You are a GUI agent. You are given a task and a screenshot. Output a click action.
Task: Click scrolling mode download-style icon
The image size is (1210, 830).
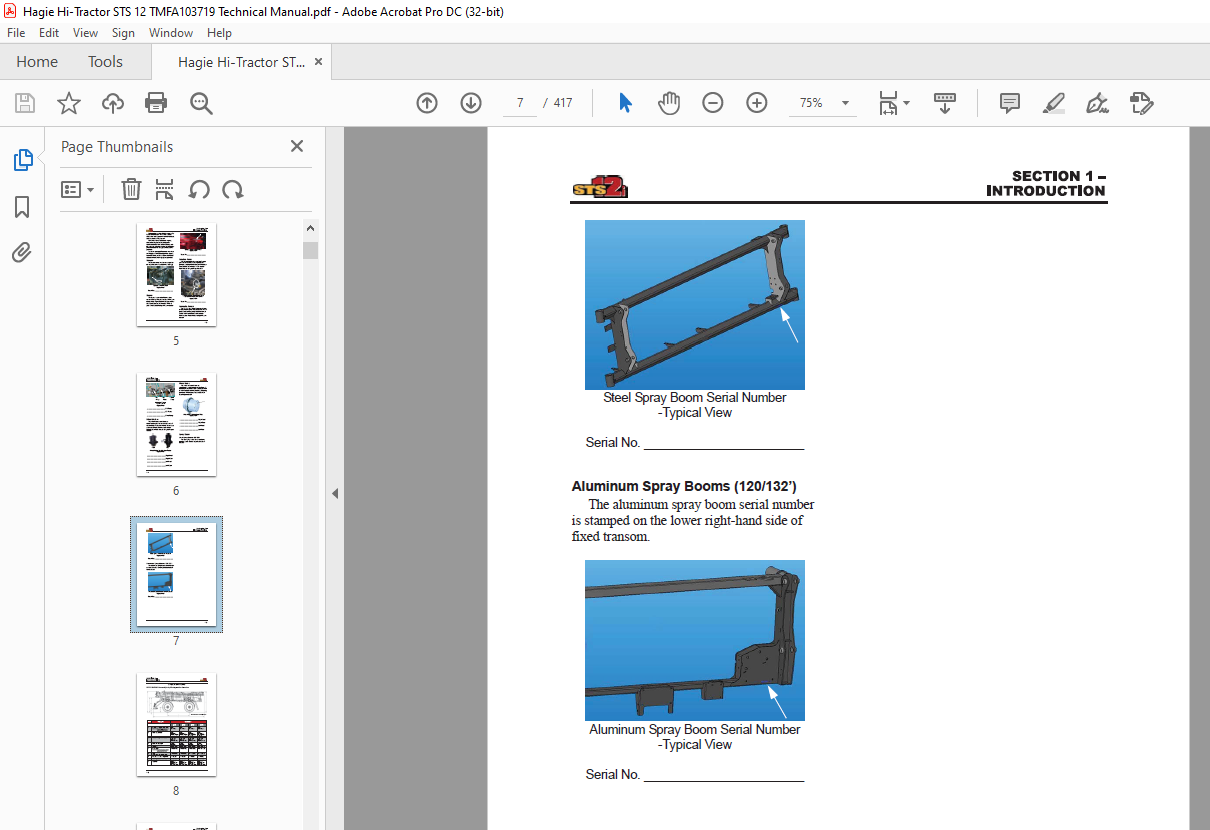coord(945,103)
